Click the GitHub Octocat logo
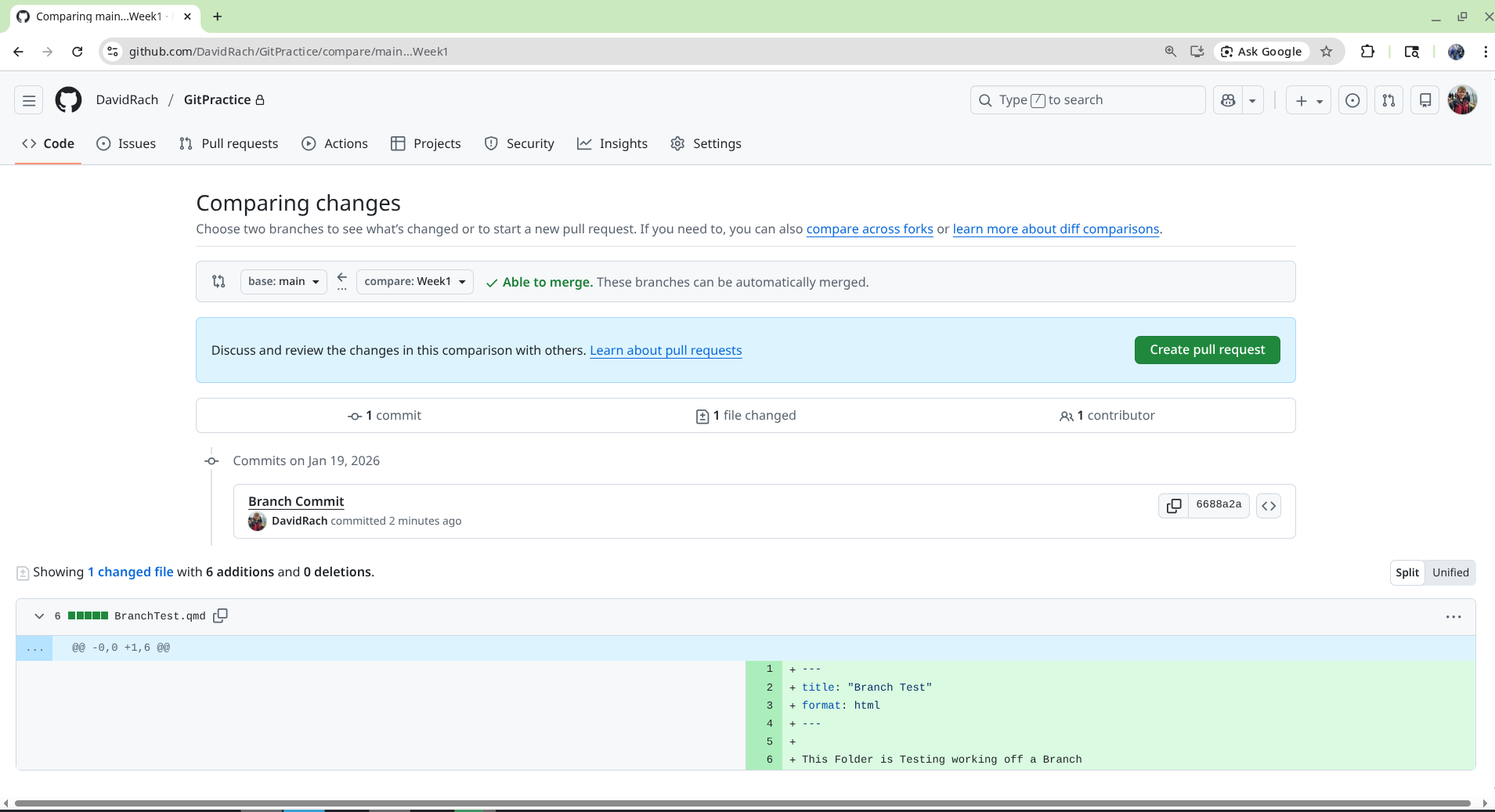Image resolution: width=1495 pixels, height=812 pixels. (x=68, y=100)
